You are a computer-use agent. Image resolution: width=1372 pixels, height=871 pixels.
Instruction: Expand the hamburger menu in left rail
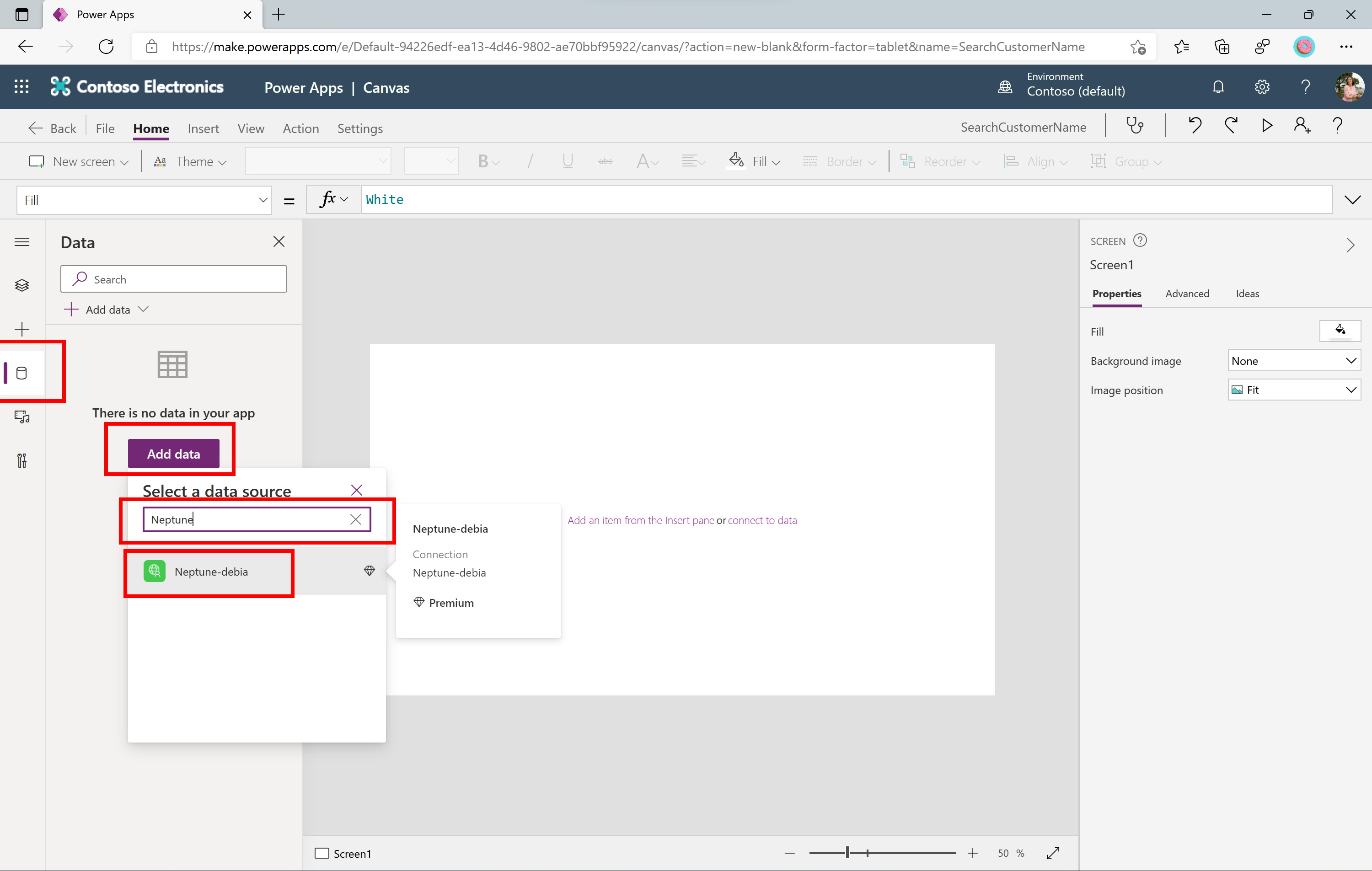[21, 242]
